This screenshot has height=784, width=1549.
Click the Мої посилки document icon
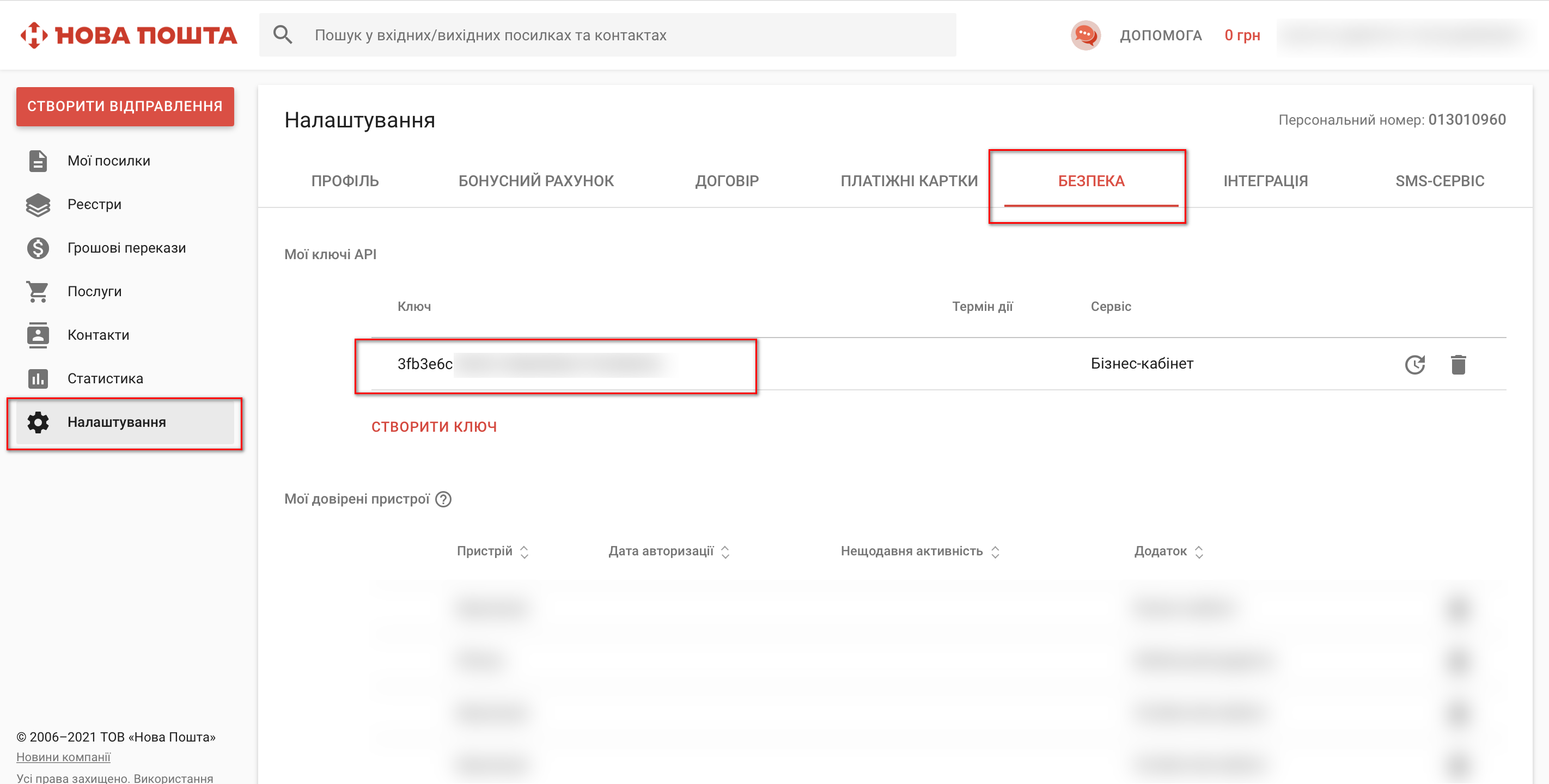tap(38, 161)
